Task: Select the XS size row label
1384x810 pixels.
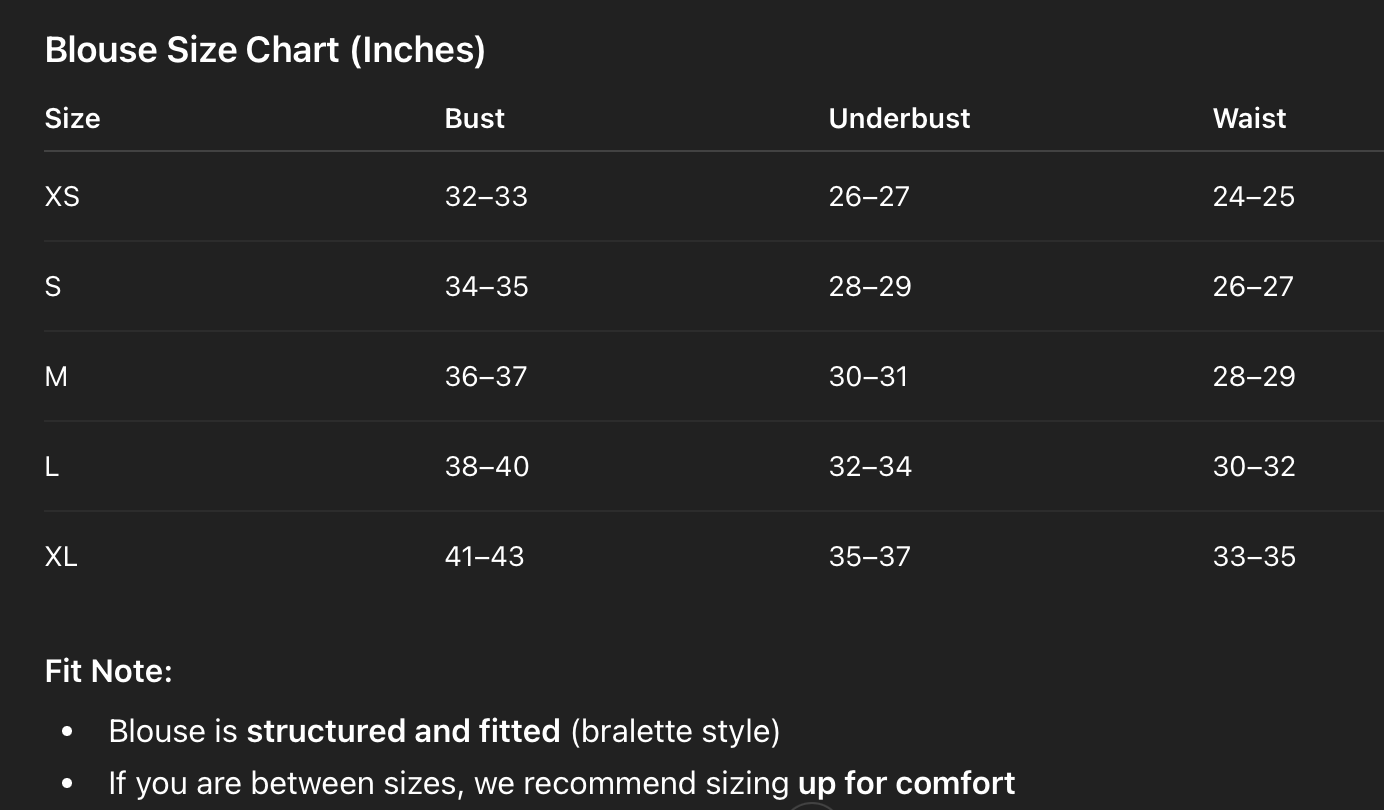Action: tap(62, 196)
